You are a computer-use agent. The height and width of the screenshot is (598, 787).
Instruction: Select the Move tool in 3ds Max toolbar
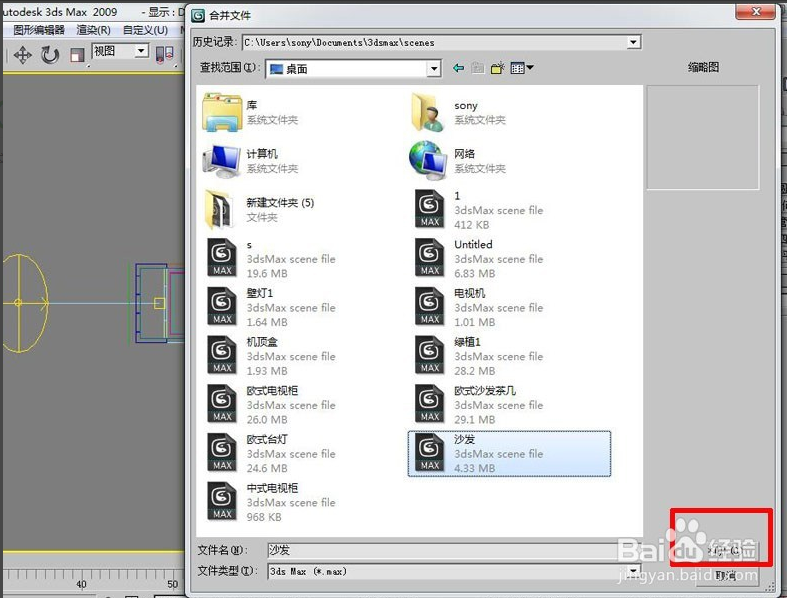pos(23,55)
